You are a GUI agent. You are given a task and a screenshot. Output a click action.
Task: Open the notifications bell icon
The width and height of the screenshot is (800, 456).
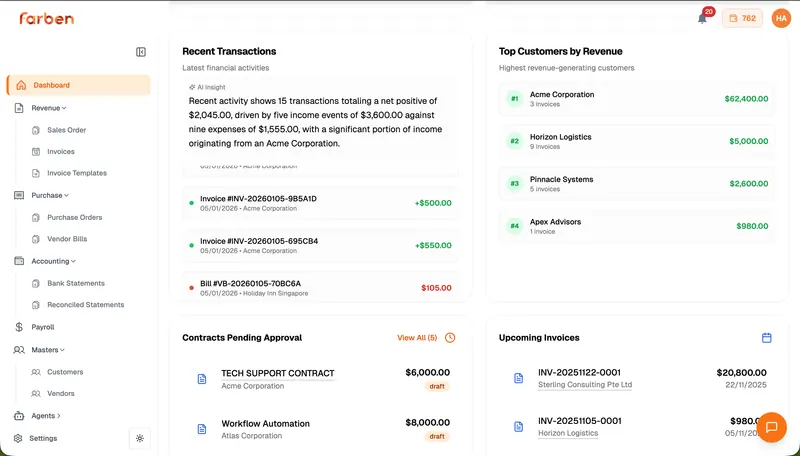click(x=703, y=19)
